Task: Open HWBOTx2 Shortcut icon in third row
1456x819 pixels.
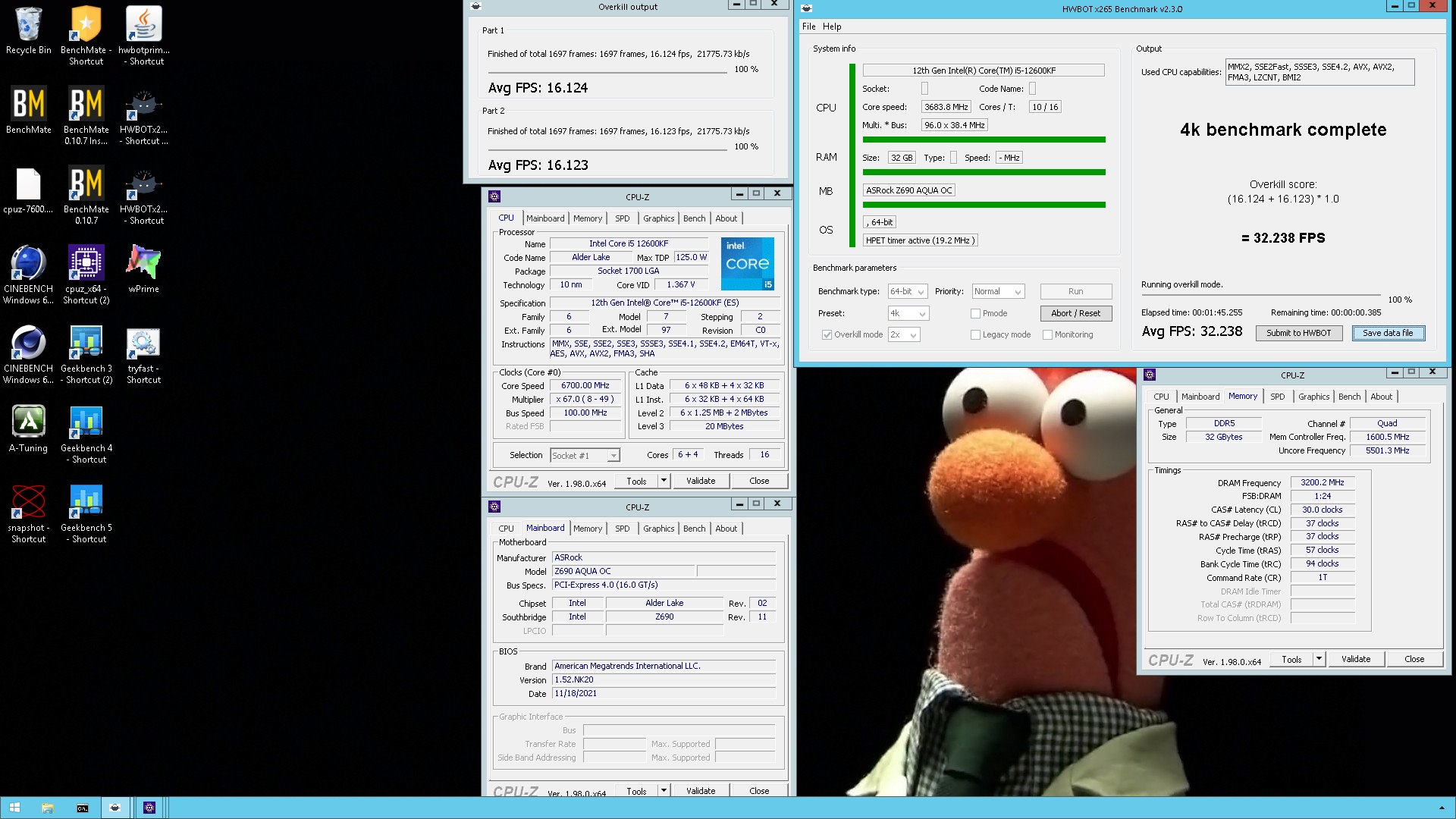Action: coord(143,196)
